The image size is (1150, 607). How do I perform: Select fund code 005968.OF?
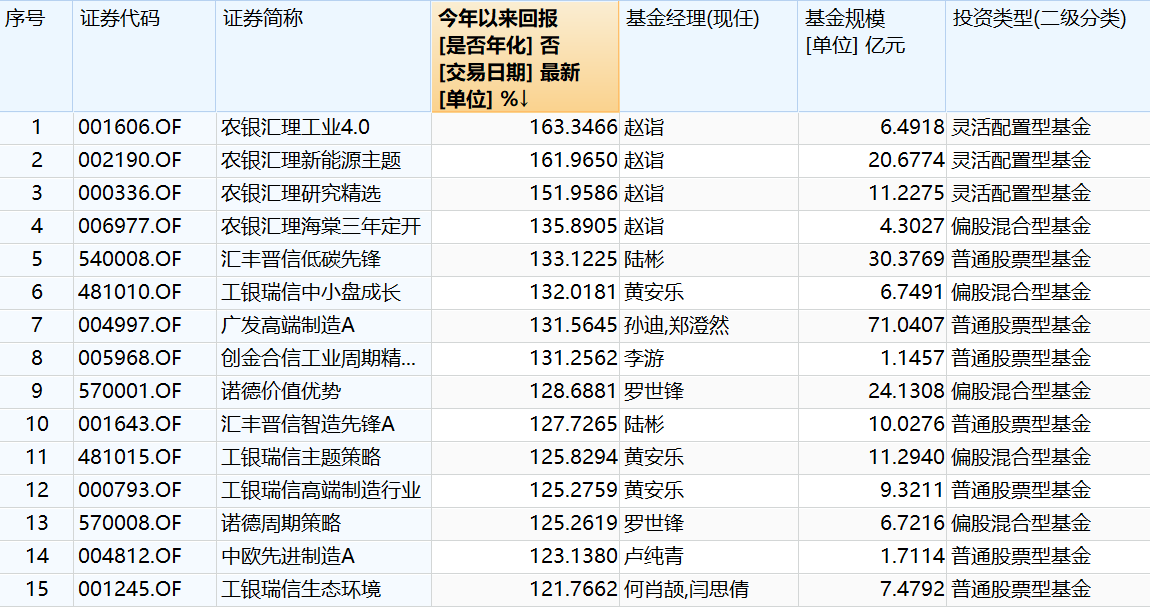tap(130, 358)
